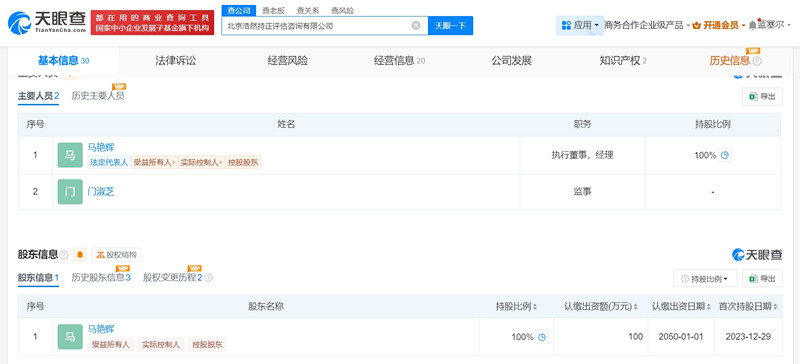800x364 pixels.
Task: Click the 2050-01-01 date cell
Action: tap(681, 337)
